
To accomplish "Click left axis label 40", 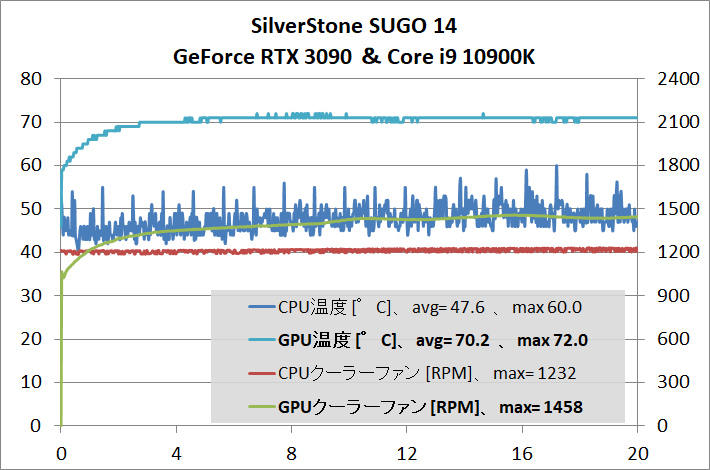I will pos(31,252).
